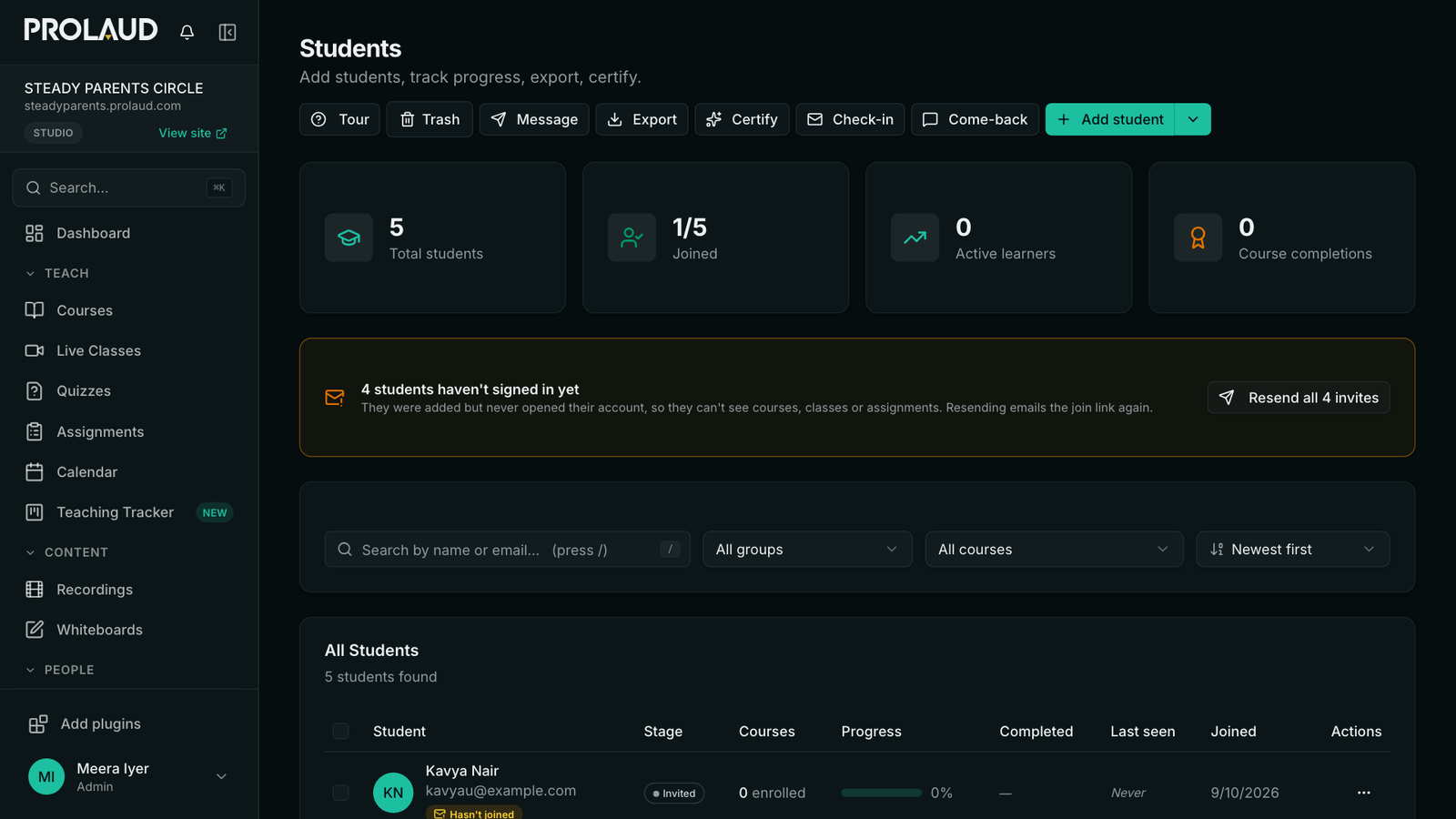The height and width of the screenshot is (819, 1456).
Task: Click Kavya Nair's progress bar
Action: [881, 793]
